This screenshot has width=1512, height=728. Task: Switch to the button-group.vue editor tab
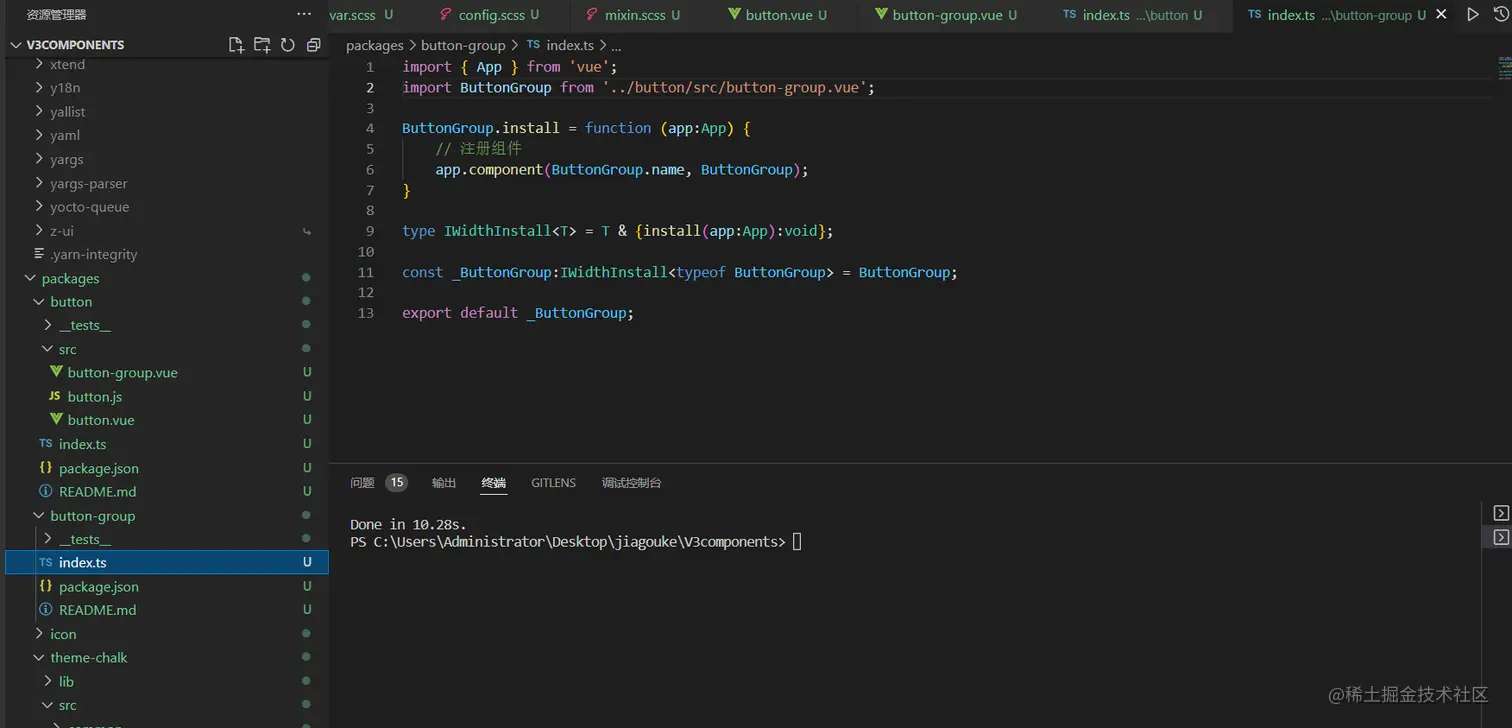point(954,15)
